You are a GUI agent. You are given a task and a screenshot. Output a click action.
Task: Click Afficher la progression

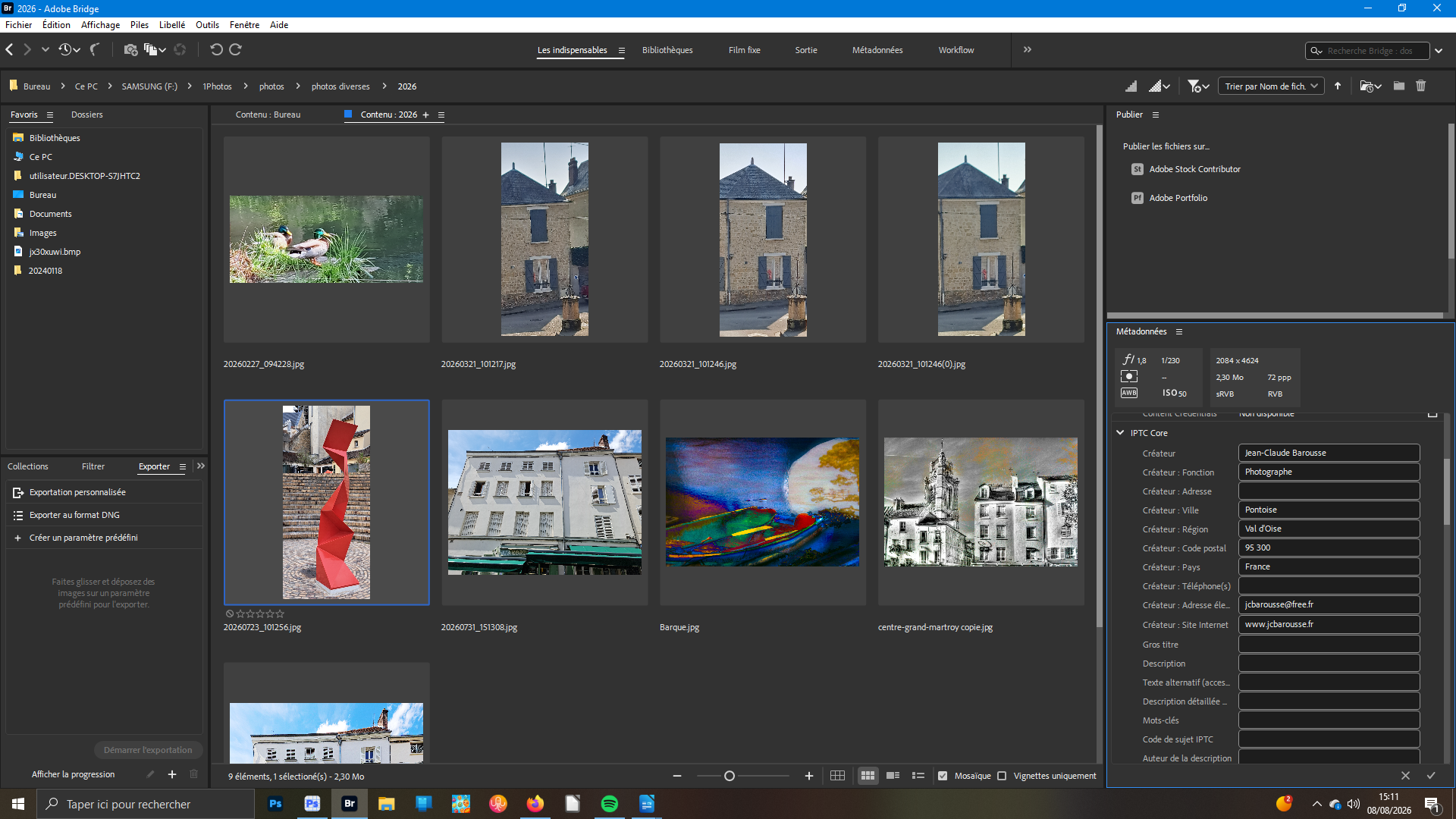coord(74,775)
